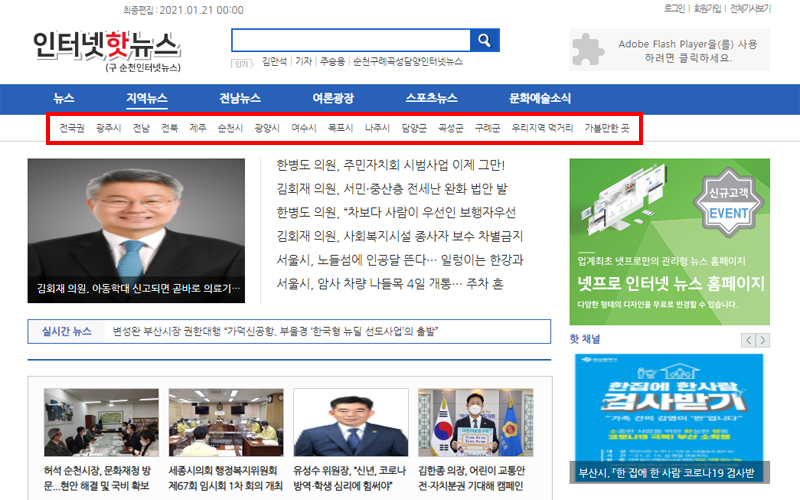Select the 나주시 submenu item
This screenshot has width=800, height=500.
pos(378,128)
